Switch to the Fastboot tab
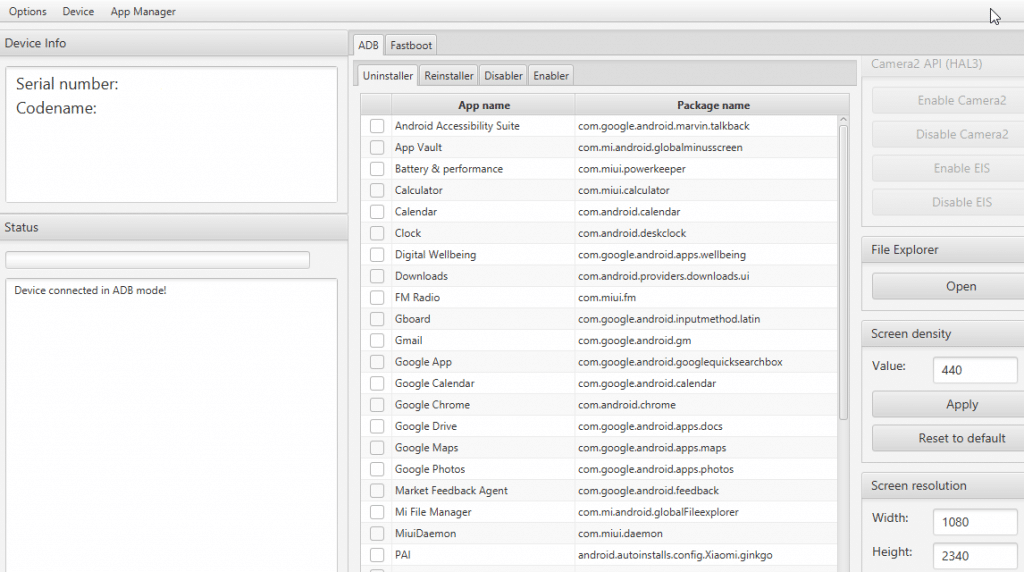Screen dimensions: 1024x572 [410, 45]
